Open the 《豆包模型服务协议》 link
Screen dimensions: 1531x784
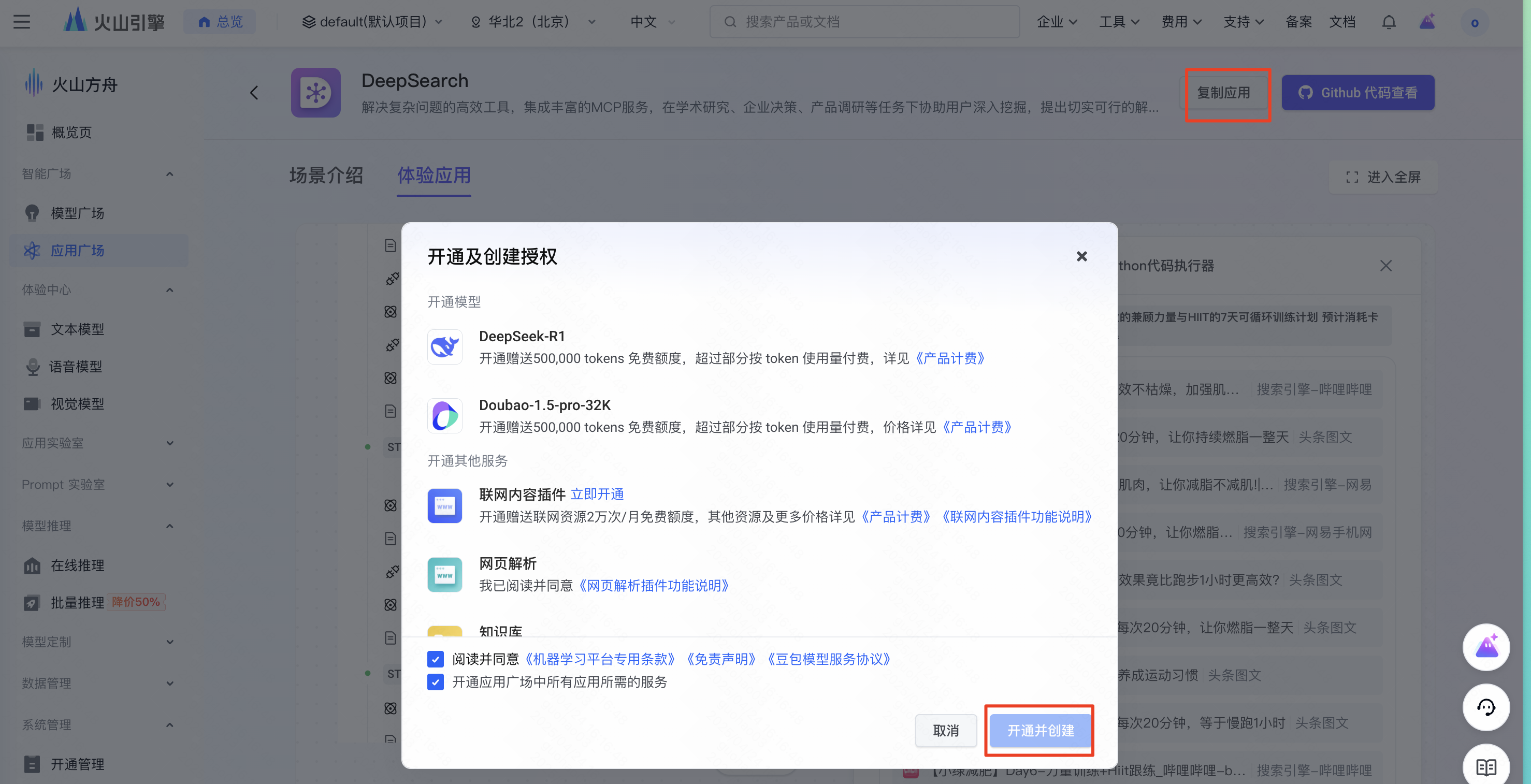(x=829, y=659)
